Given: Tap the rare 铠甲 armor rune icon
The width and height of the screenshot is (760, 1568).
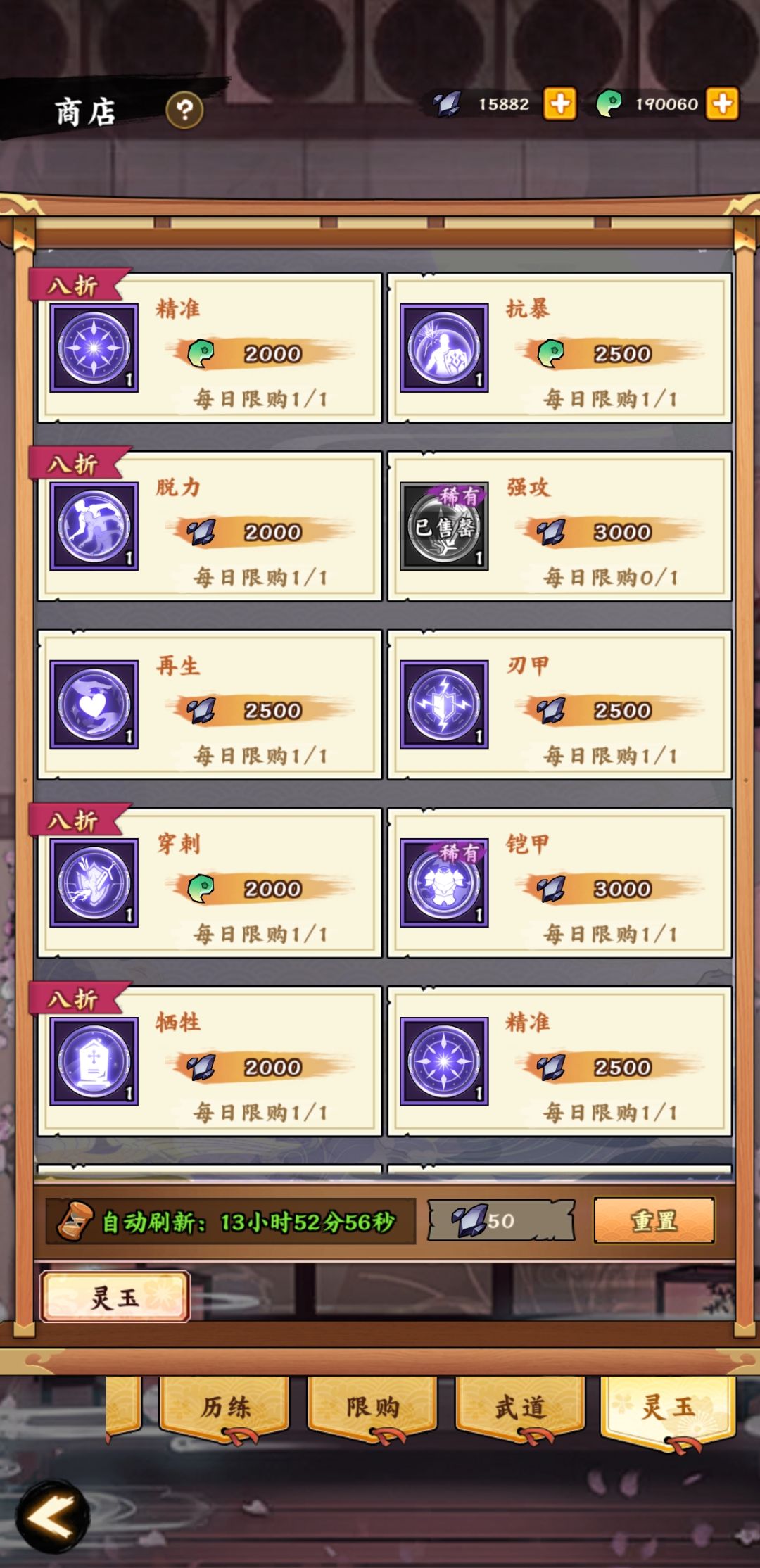Looking at the screenshot, I should [x=444, y=883].
